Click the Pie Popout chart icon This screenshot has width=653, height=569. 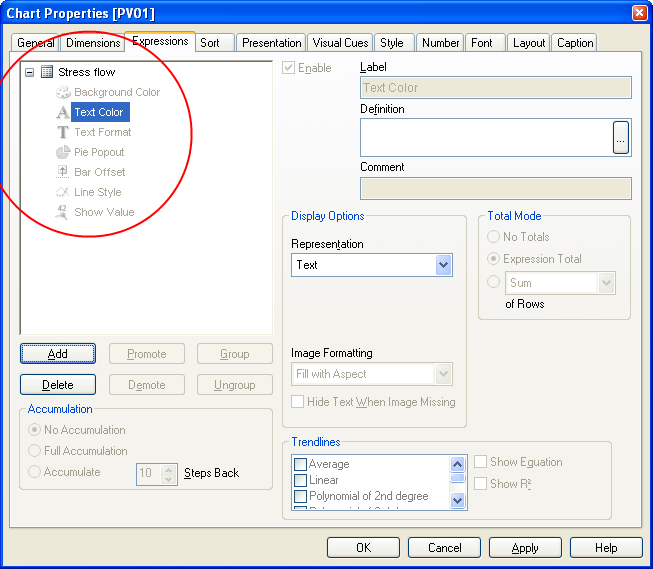pos(63,152)
